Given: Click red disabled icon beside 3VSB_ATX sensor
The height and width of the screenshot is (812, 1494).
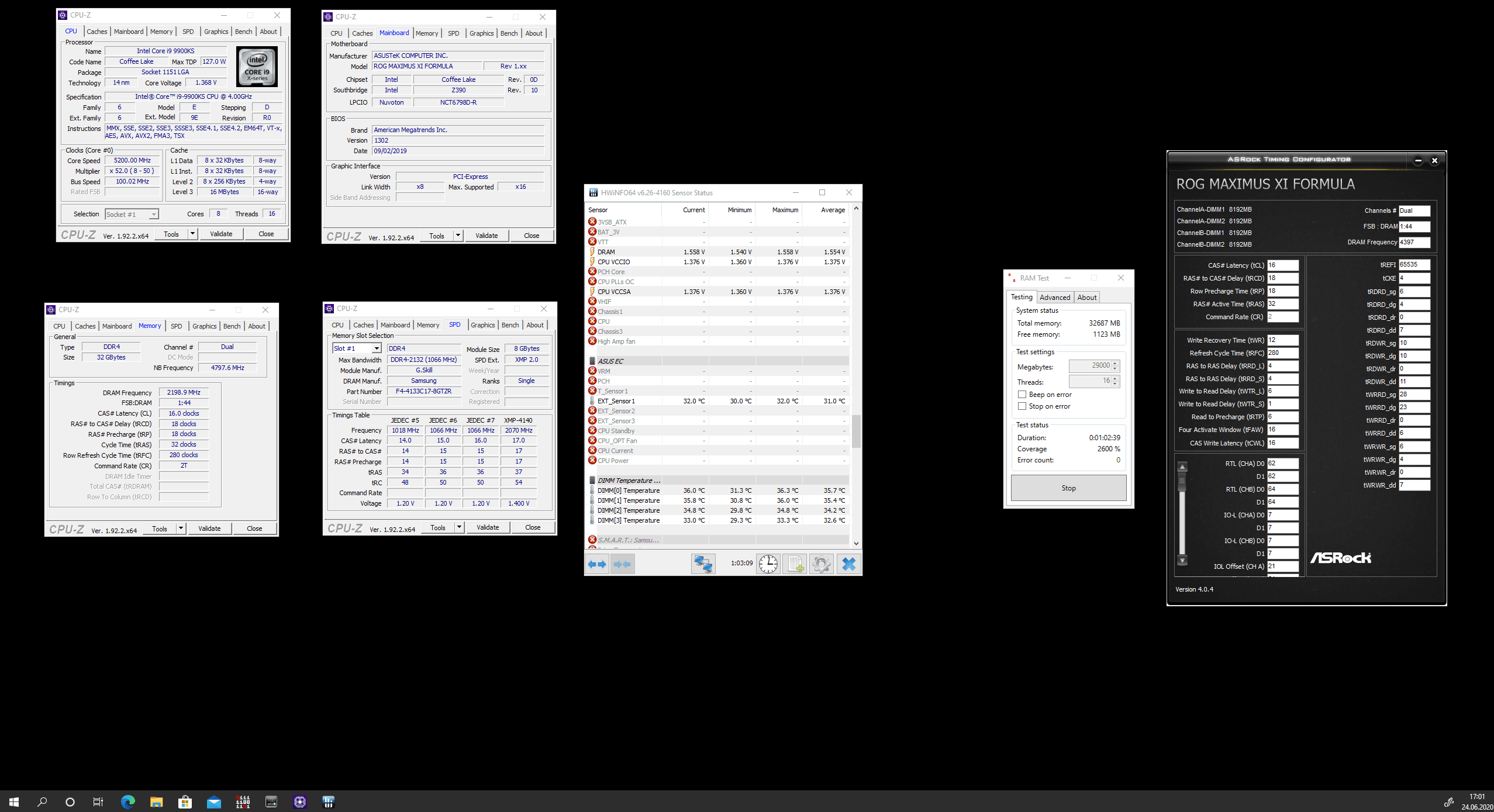Looking at the screenshot, I should [x=592, y=222].
